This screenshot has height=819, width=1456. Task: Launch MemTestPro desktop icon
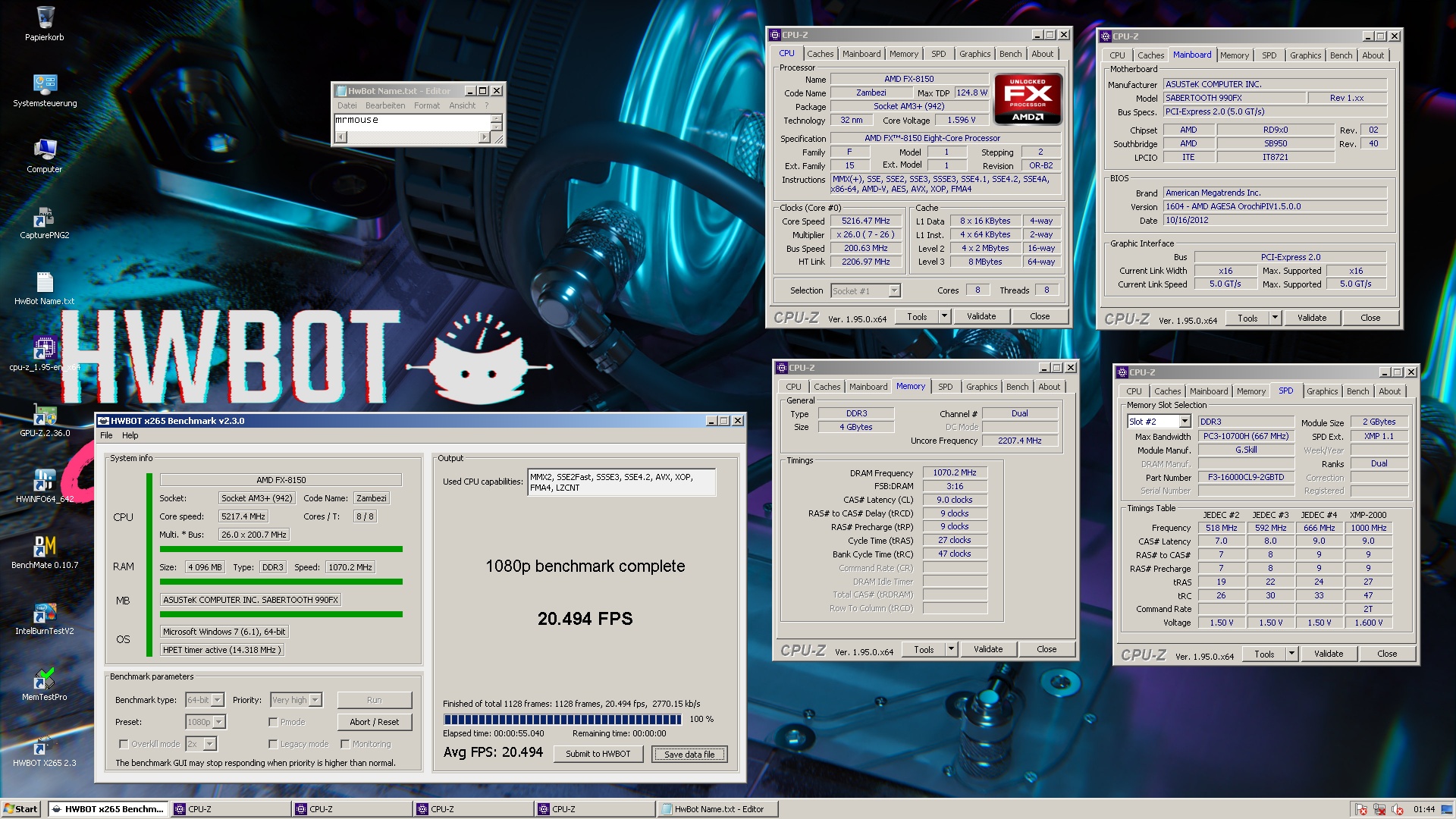coord(45,678)
